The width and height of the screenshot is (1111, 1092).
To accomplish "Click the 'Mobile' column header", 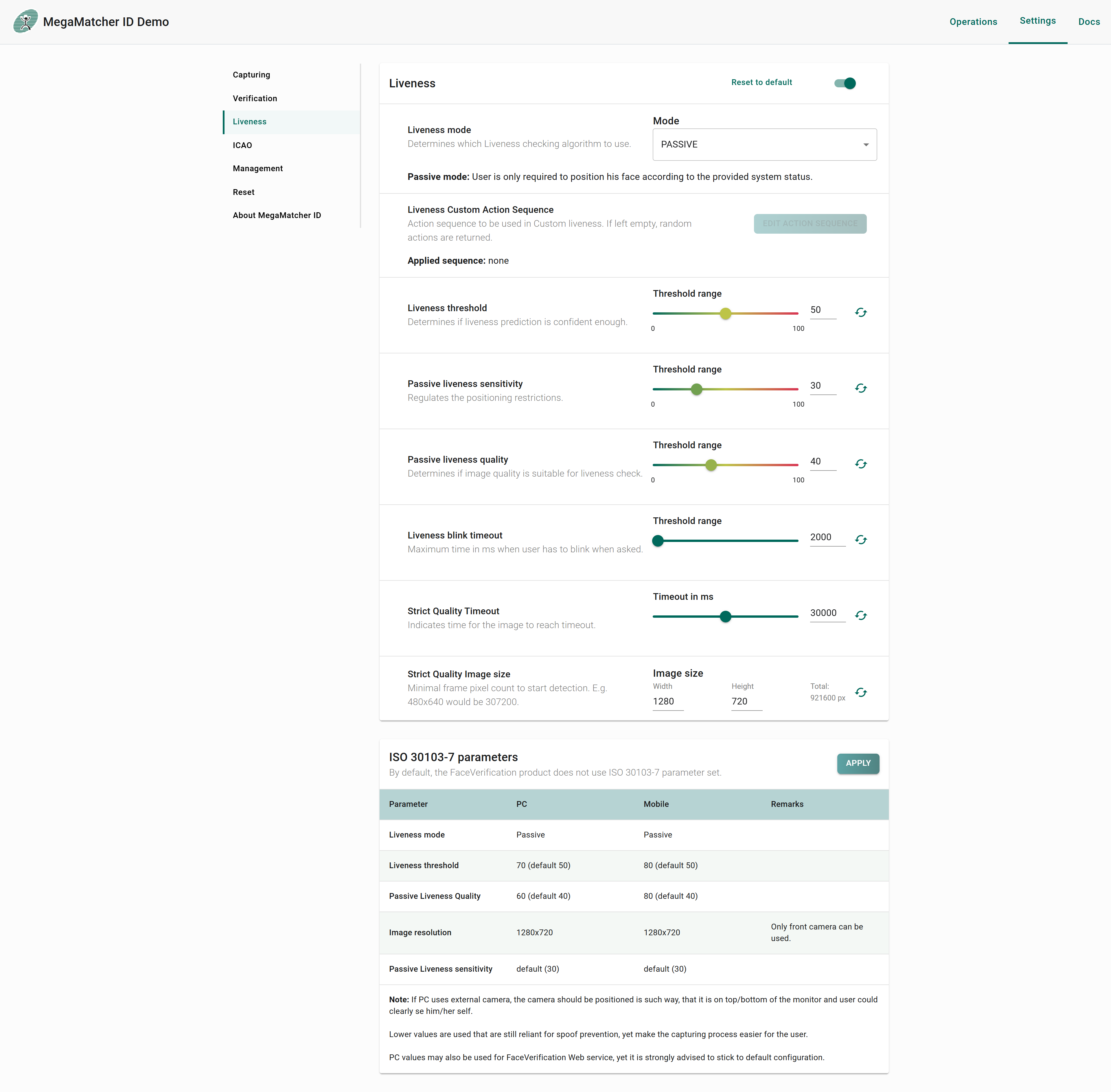I will [x=656, y=804].
